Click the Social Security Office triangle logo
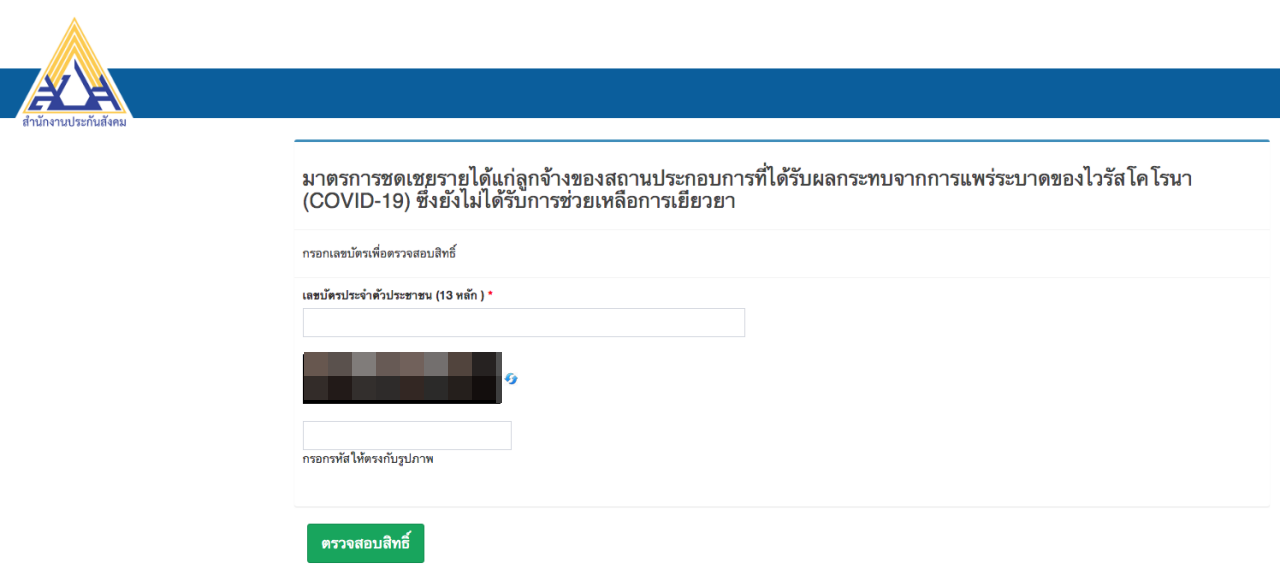 (x=73, y=67)
